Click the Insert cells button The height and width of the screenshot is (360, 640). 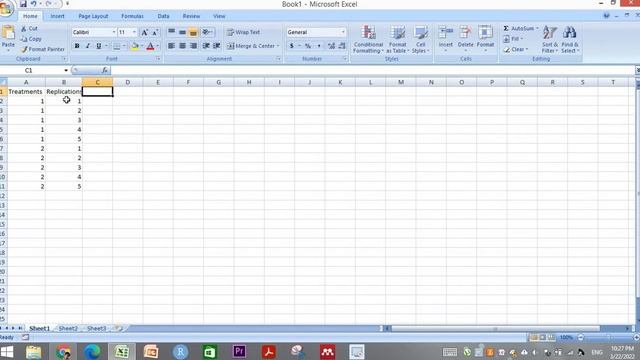click(x=446, y=38)
